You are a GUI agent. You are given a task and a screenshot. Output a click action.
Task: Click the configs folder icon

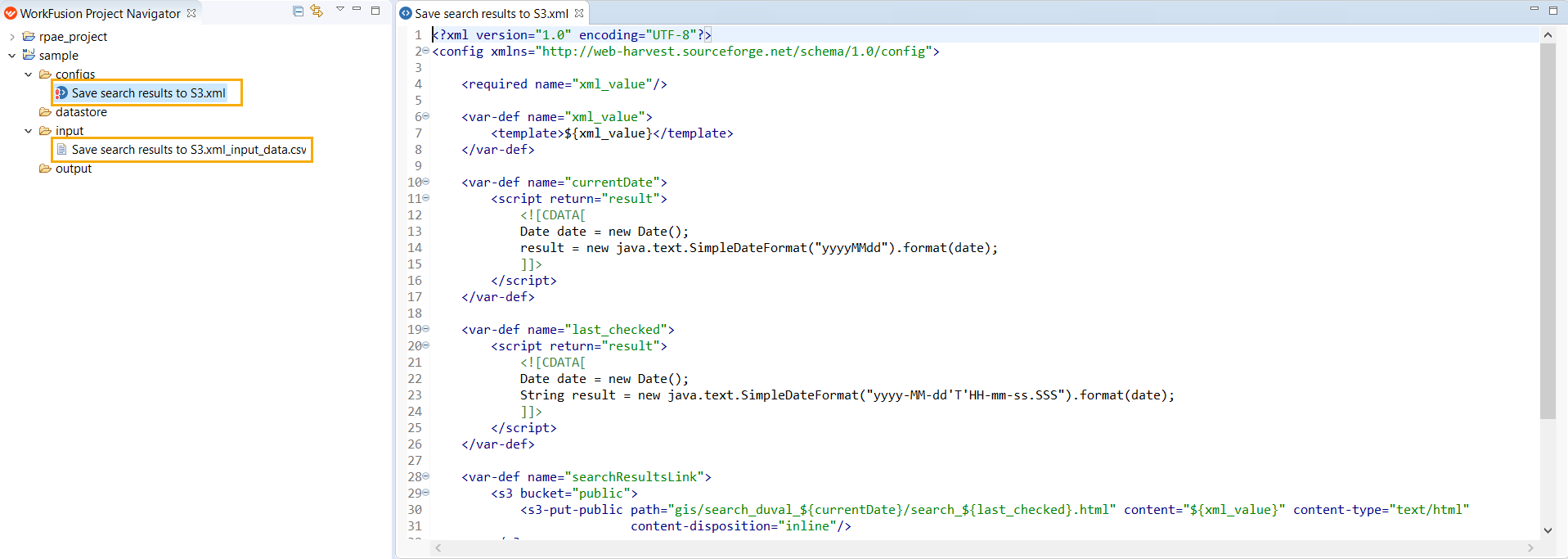45,74
